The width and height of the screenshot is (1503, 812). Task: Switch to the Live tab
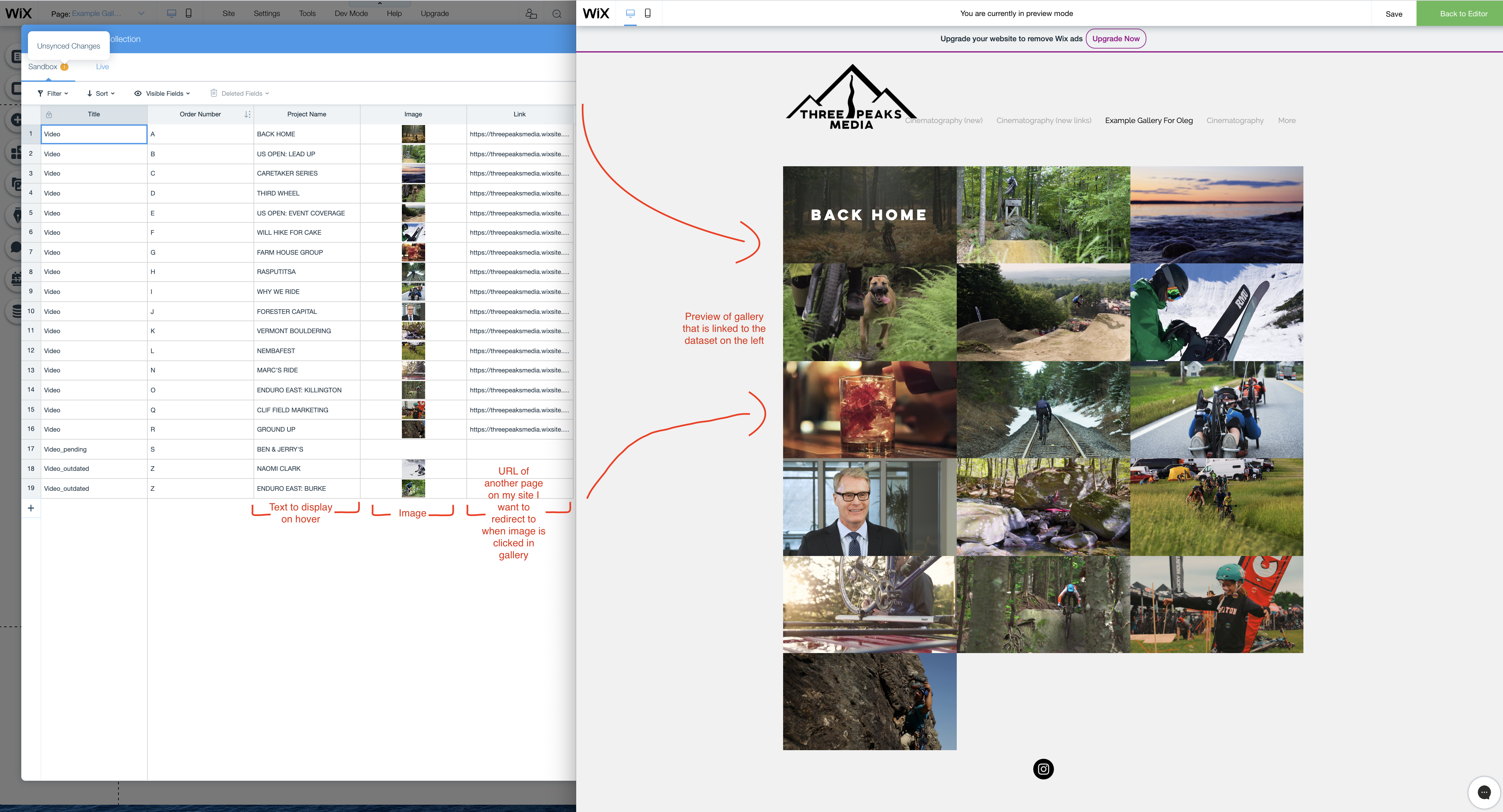(102, 67)
